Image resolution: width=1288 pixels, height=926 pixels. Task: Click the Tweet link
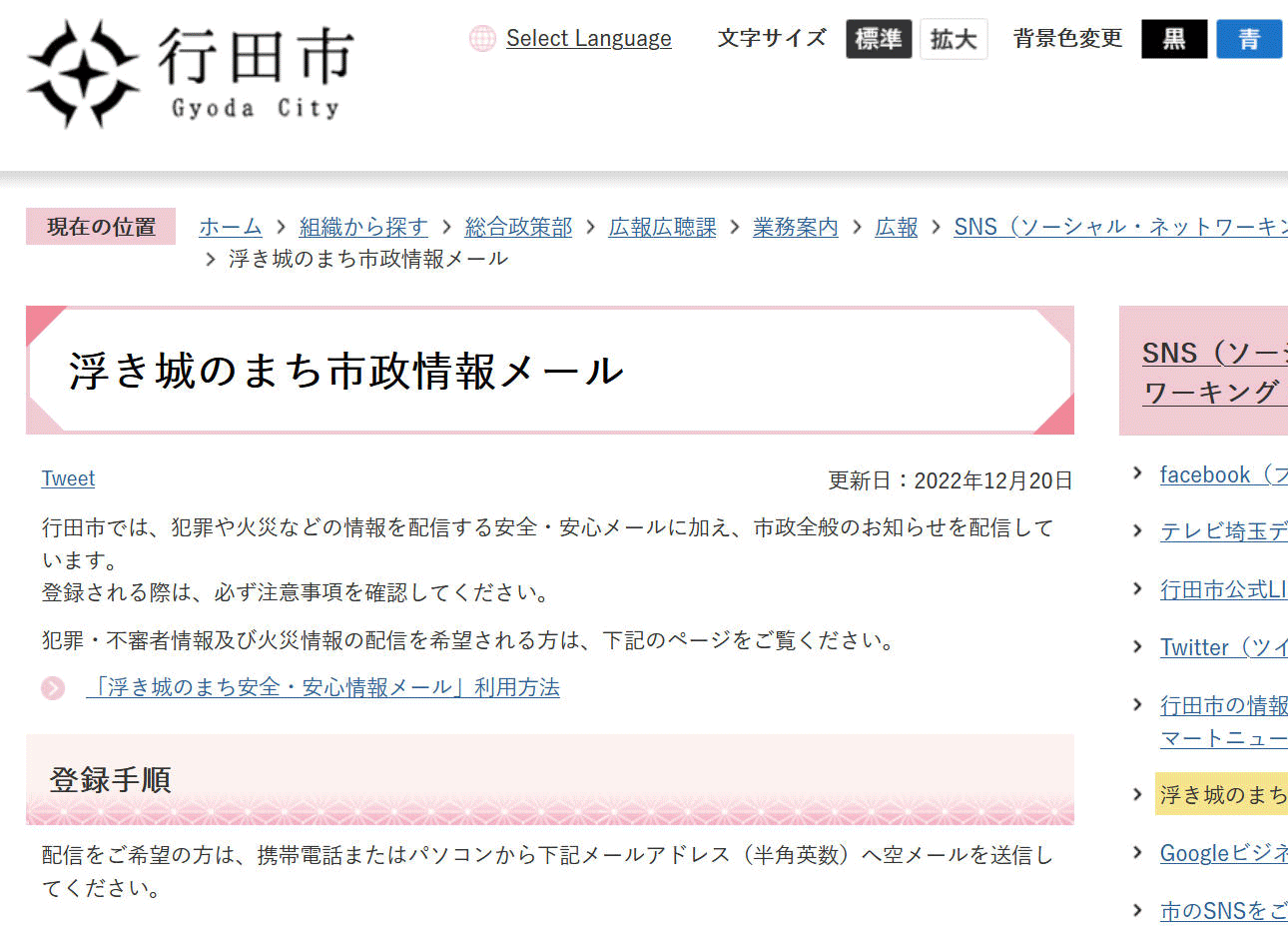point(68,478)
